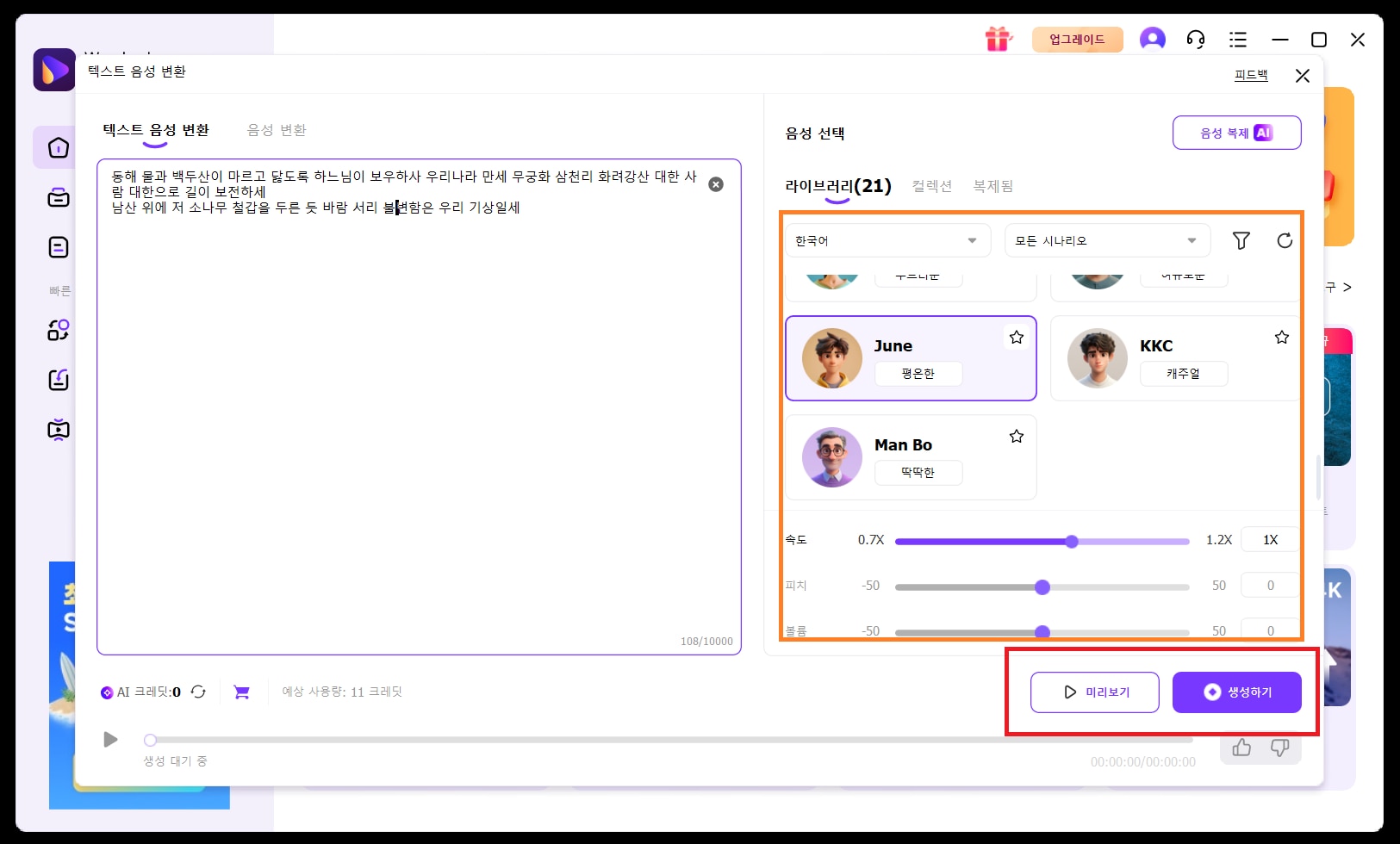1400x844 pixels.
Task: Click the voice list vertical scrollbar
Action: click(x=1318, y=476)
